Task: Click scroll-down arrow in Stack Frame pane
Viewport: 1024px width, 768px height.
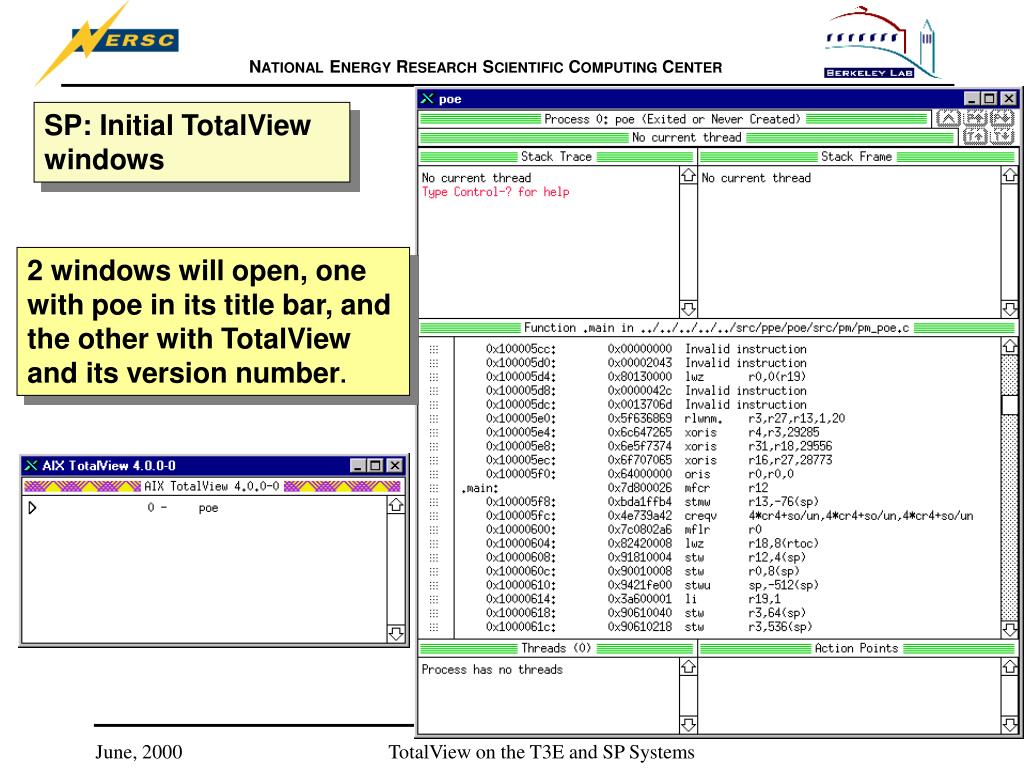Action: [x=1010, y=308]
